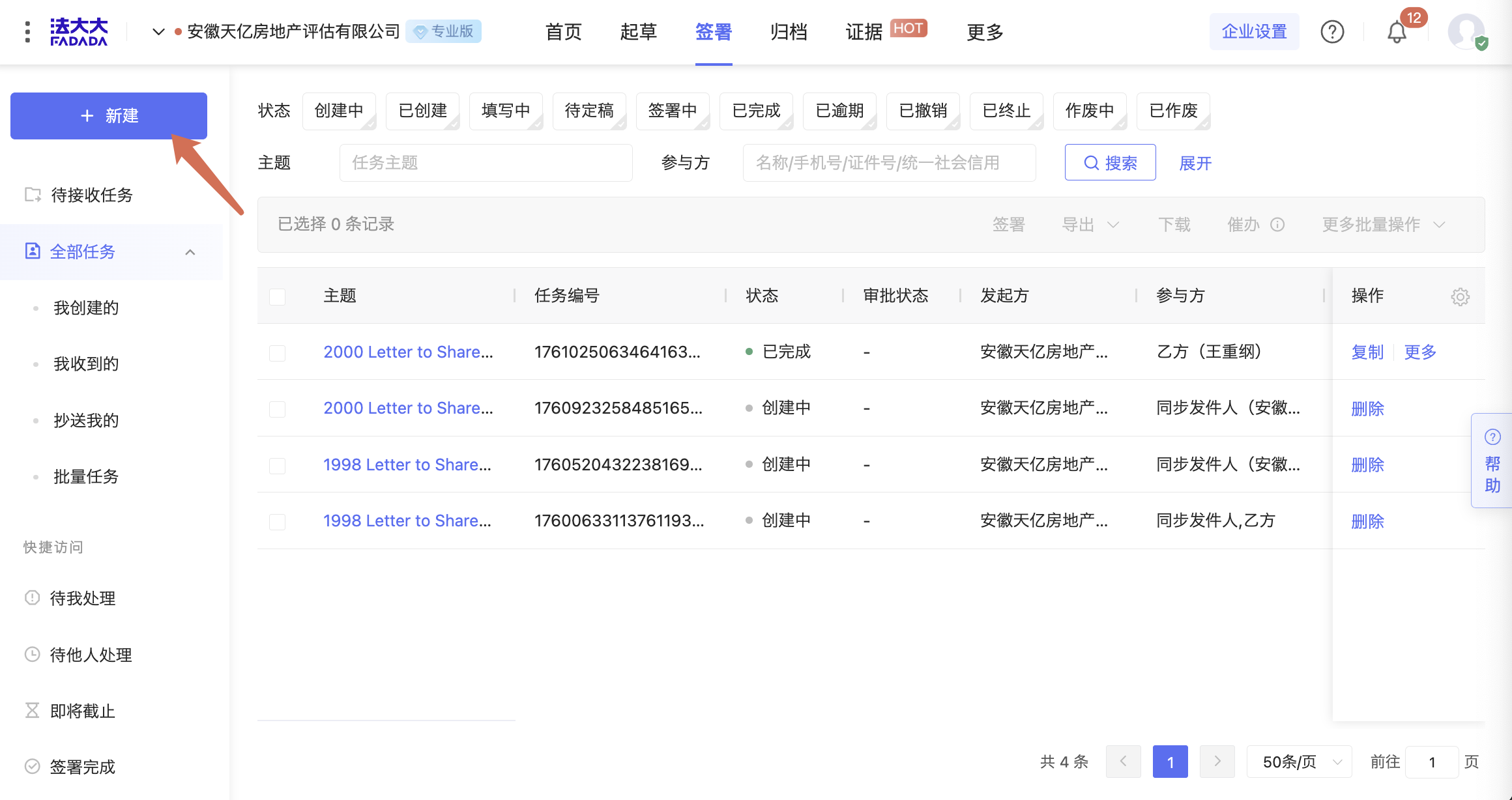Click the user avatar icon
The width and height of the screenshot is (1512, 800).
(1466, 32)
